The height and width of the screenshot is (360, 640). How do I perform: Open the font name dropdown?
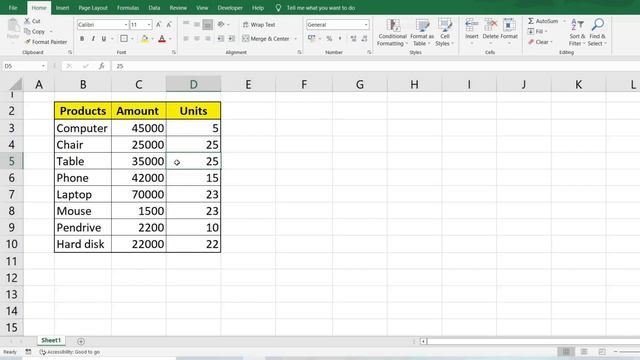point(126,25)
